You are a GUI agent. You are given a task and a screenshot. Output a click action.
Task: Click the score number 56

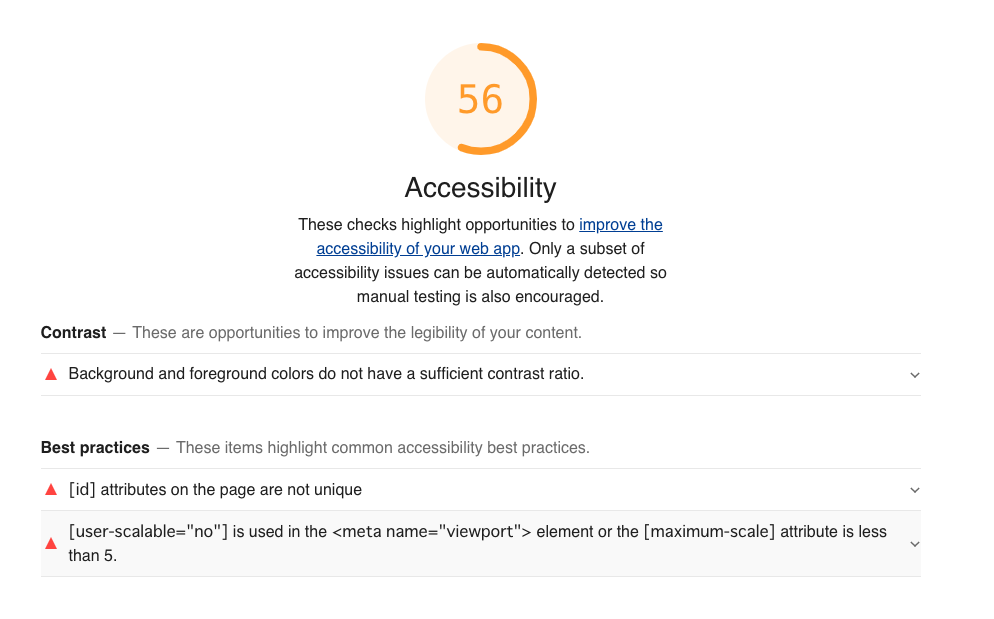pyautogui.click(x=480, y=99)
